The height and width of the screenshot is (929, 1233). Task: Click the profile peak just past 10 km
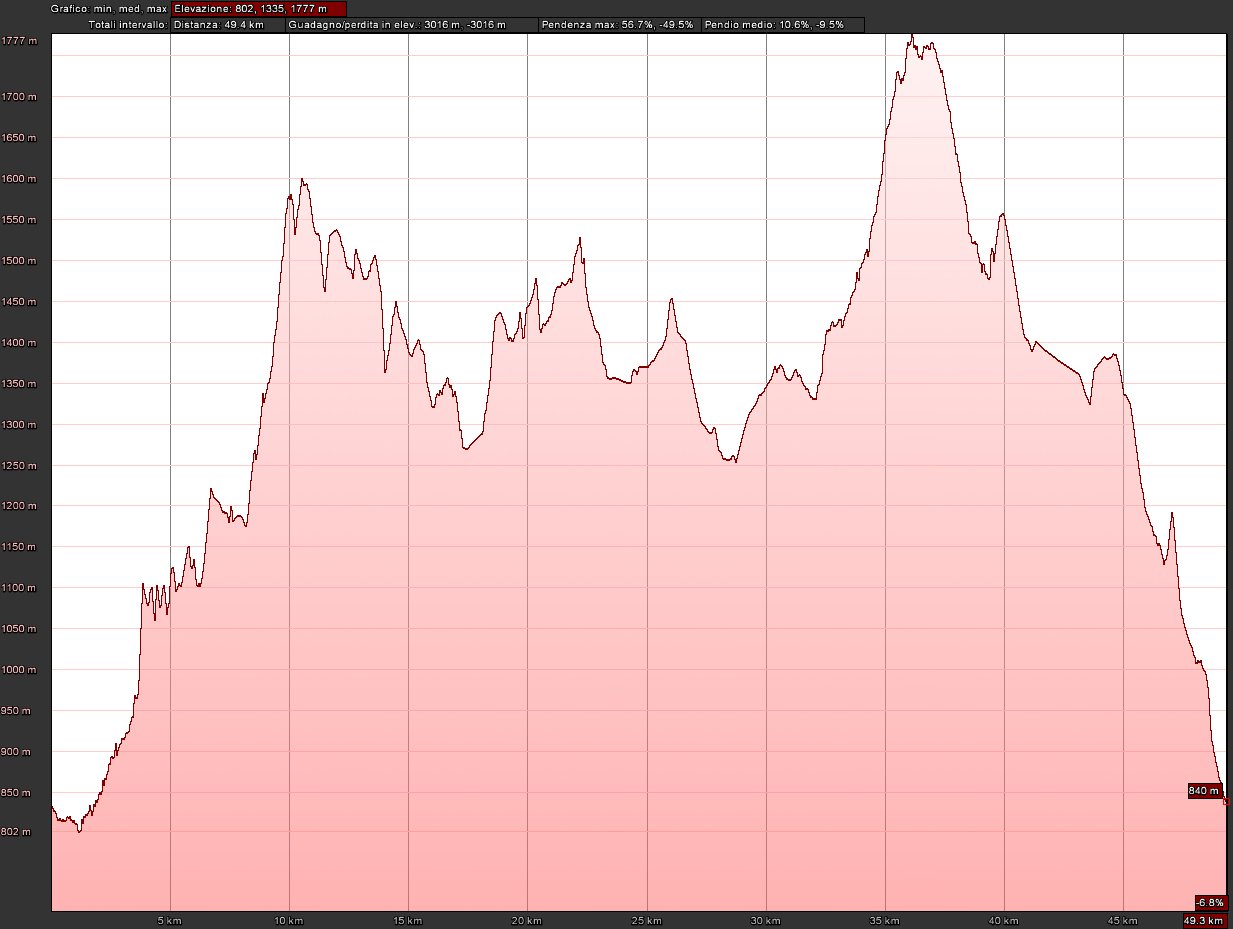[302, 180]
